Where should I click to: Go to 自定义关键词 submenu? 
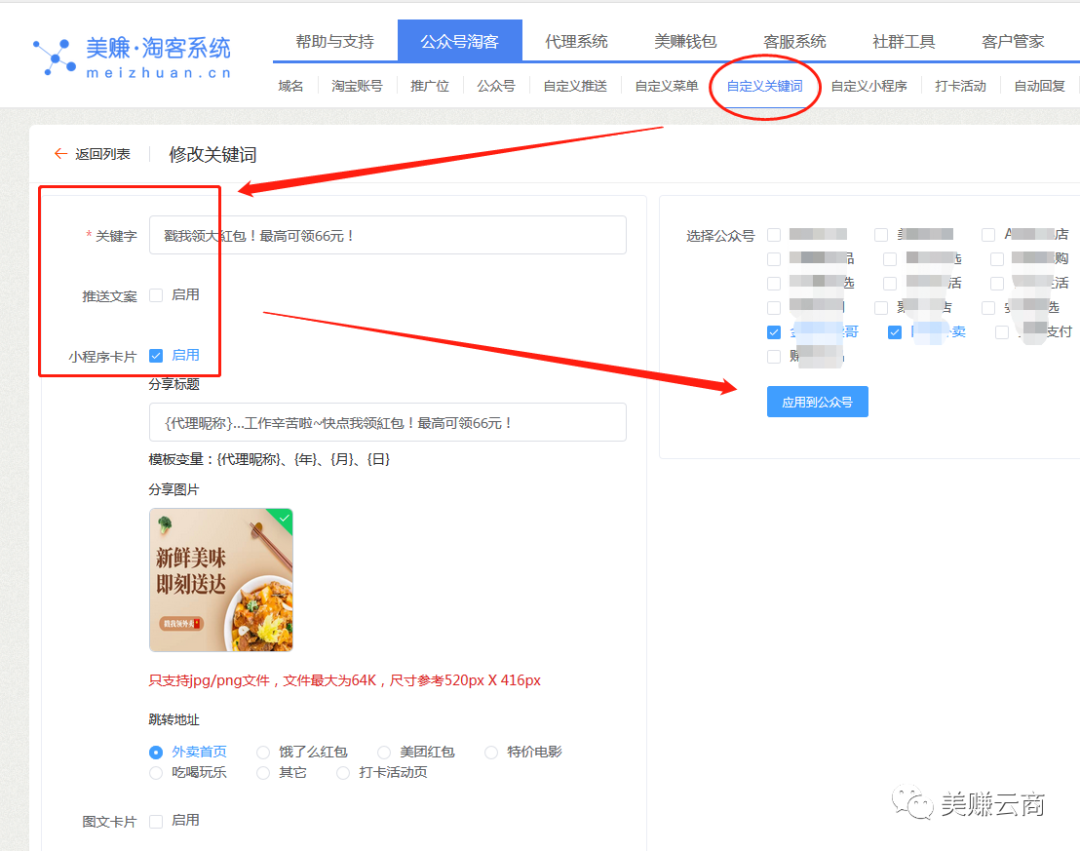764,86
